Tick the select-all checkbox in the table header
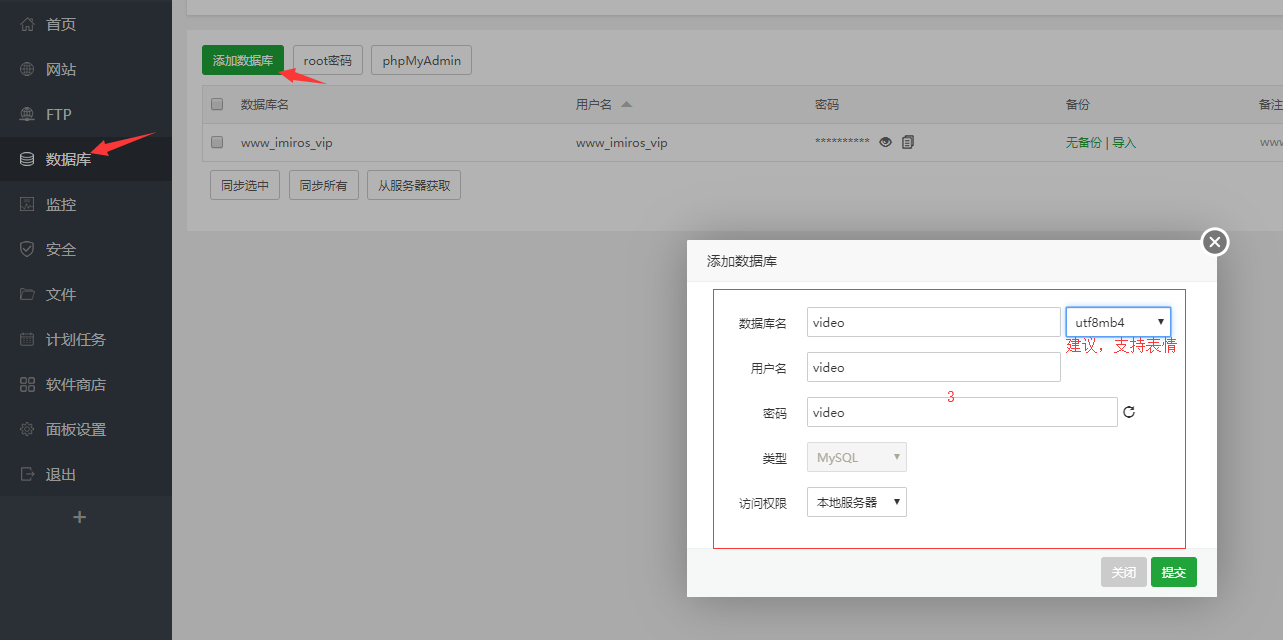 tap(217, 104)
